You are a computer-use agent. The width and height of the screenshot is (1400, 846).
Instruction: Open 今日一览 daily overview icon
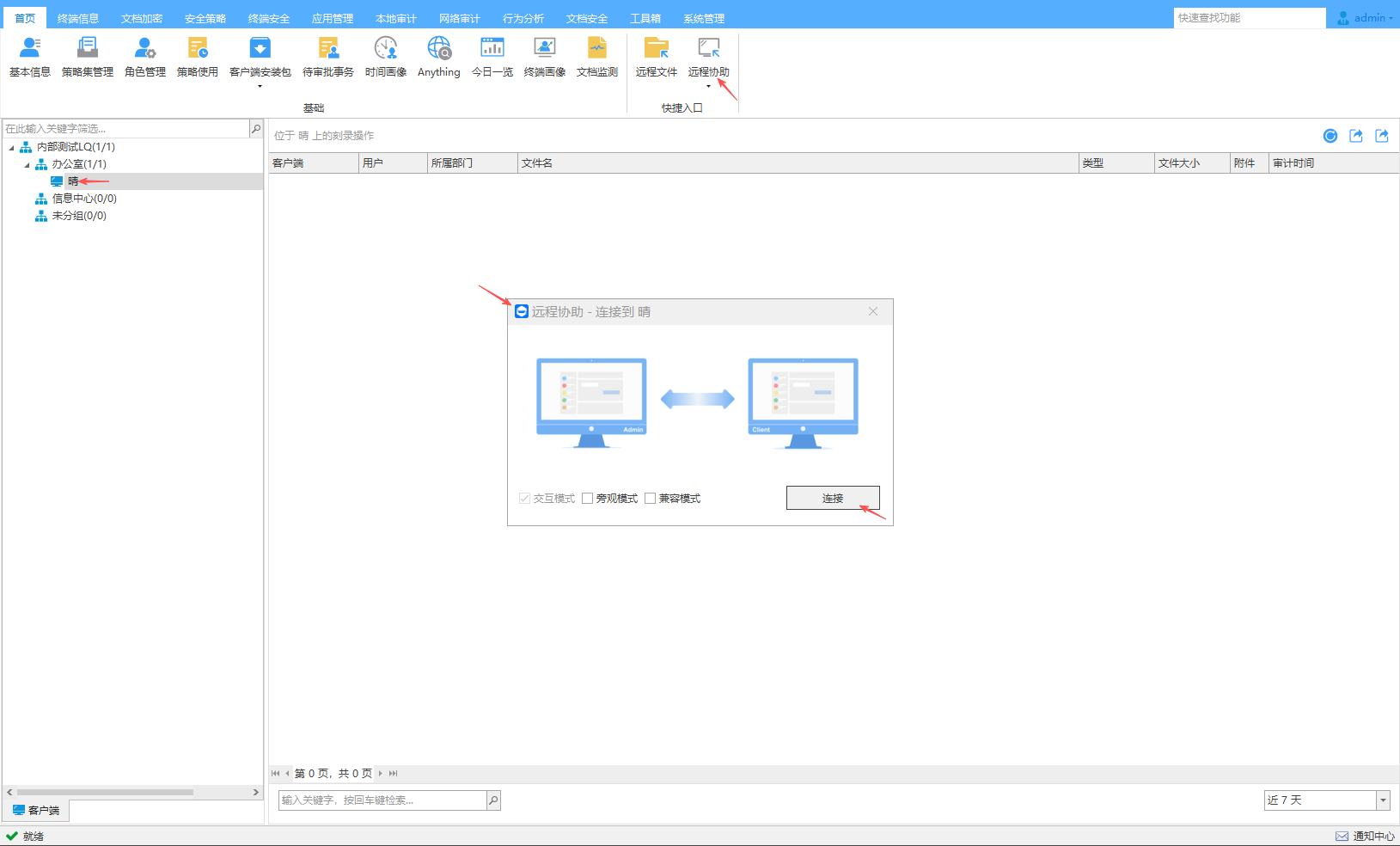pos(492,57)
